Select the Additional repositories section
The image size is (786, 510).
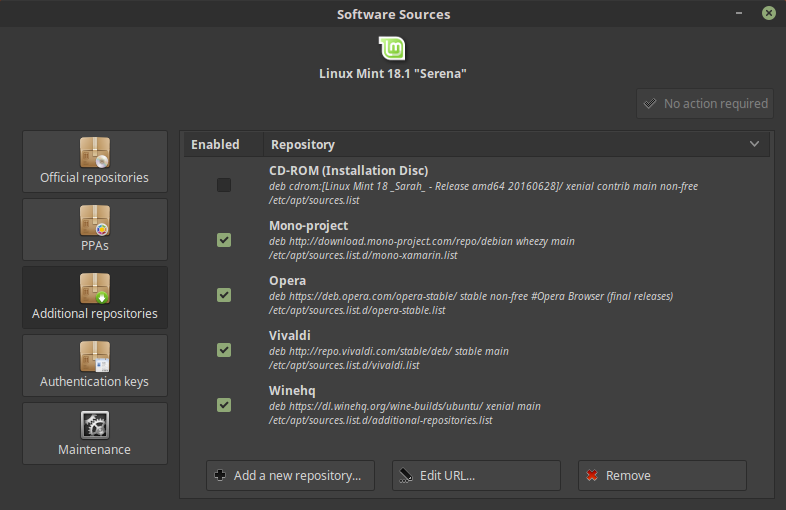(95, 297)
